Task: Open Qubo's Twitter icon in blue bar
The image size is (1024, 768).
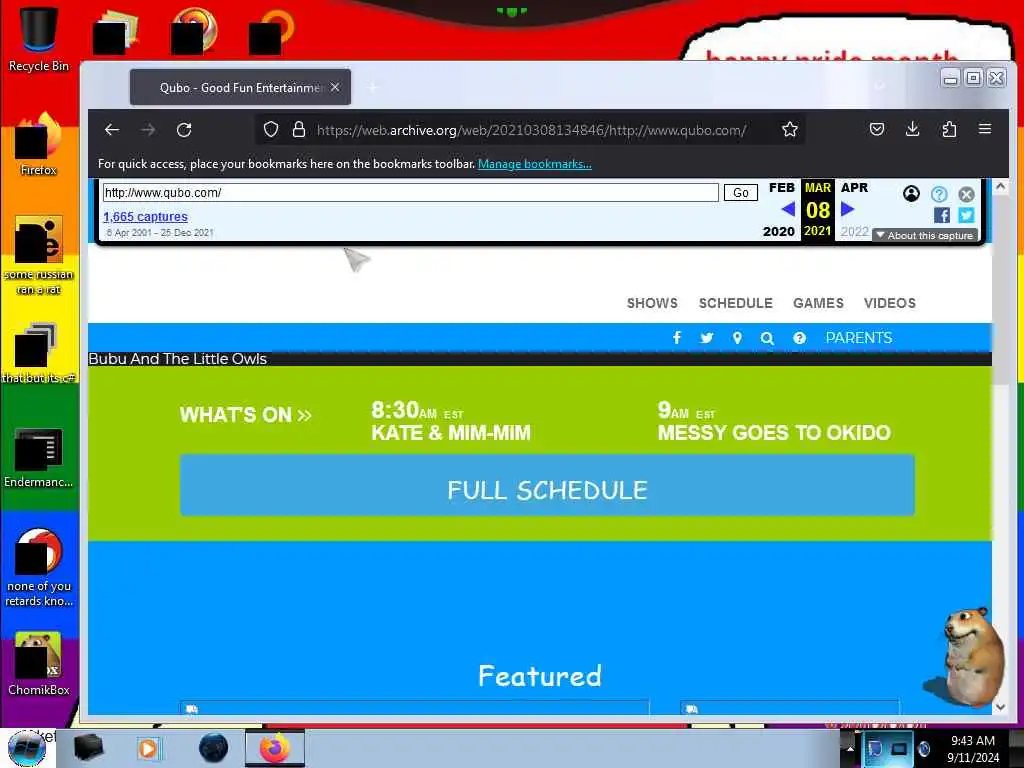Action: pyautogui.click(x=707, y=338)
